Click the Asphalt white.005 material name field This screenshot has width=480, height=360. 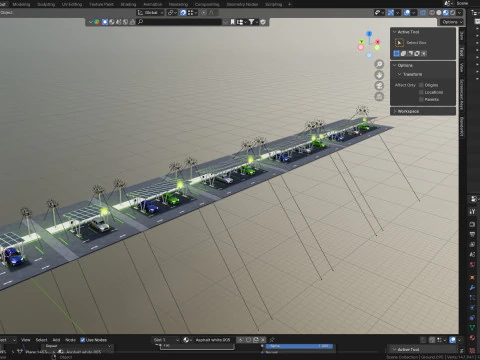213,340
